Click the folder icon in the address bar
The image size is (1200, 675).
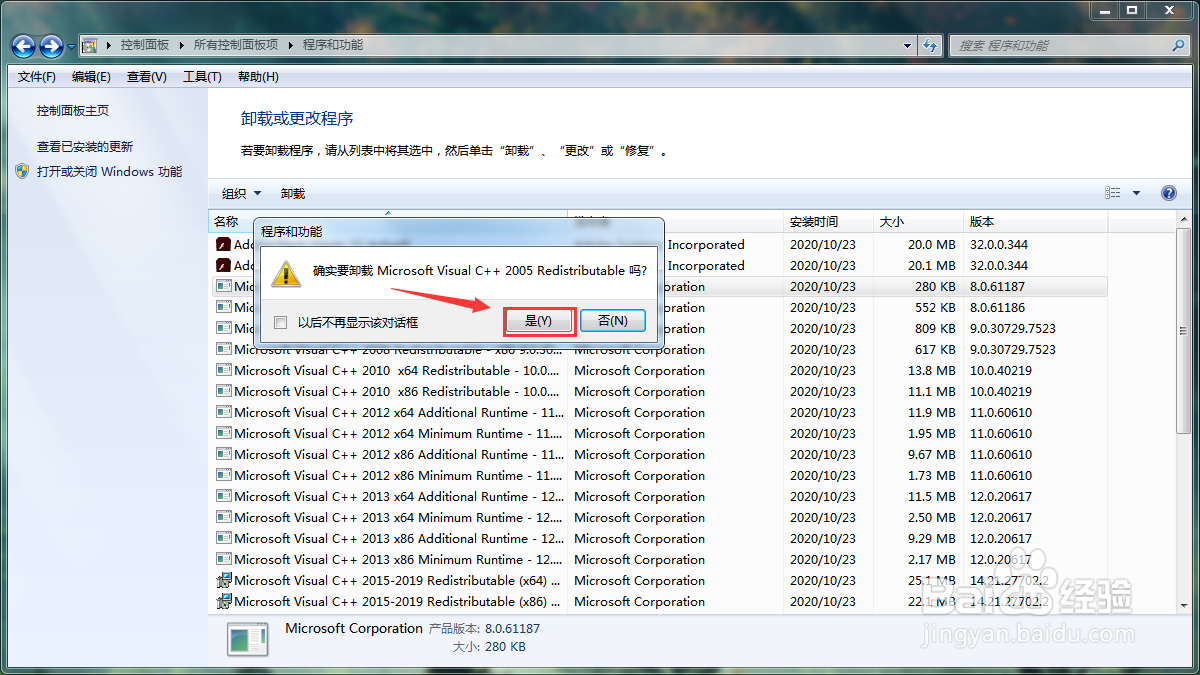88,45
